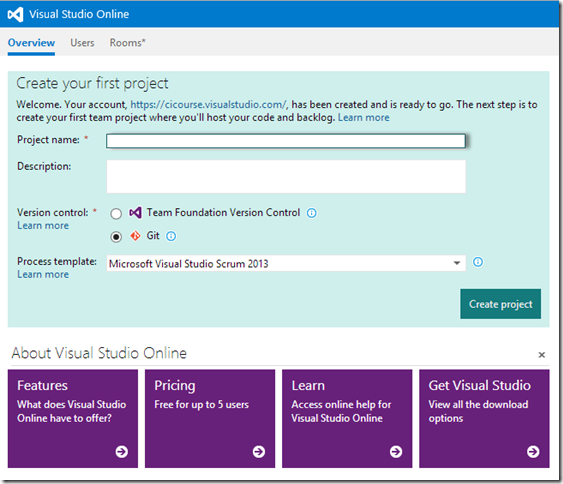Click the info icon next to Team Foundation Version Control
This screenshot has height=484, width=563.
point(311,213)
